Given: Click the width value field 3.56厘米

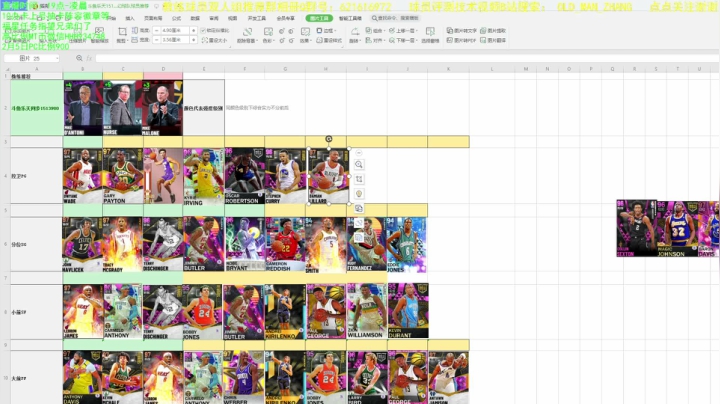Looking at the screenshot, I should click(x=175, y=40).
